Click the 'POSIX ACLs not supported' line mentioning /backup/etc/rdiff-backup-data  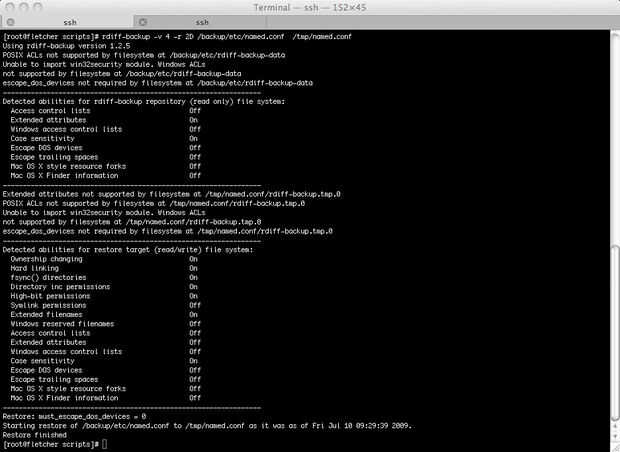(144, 55)
